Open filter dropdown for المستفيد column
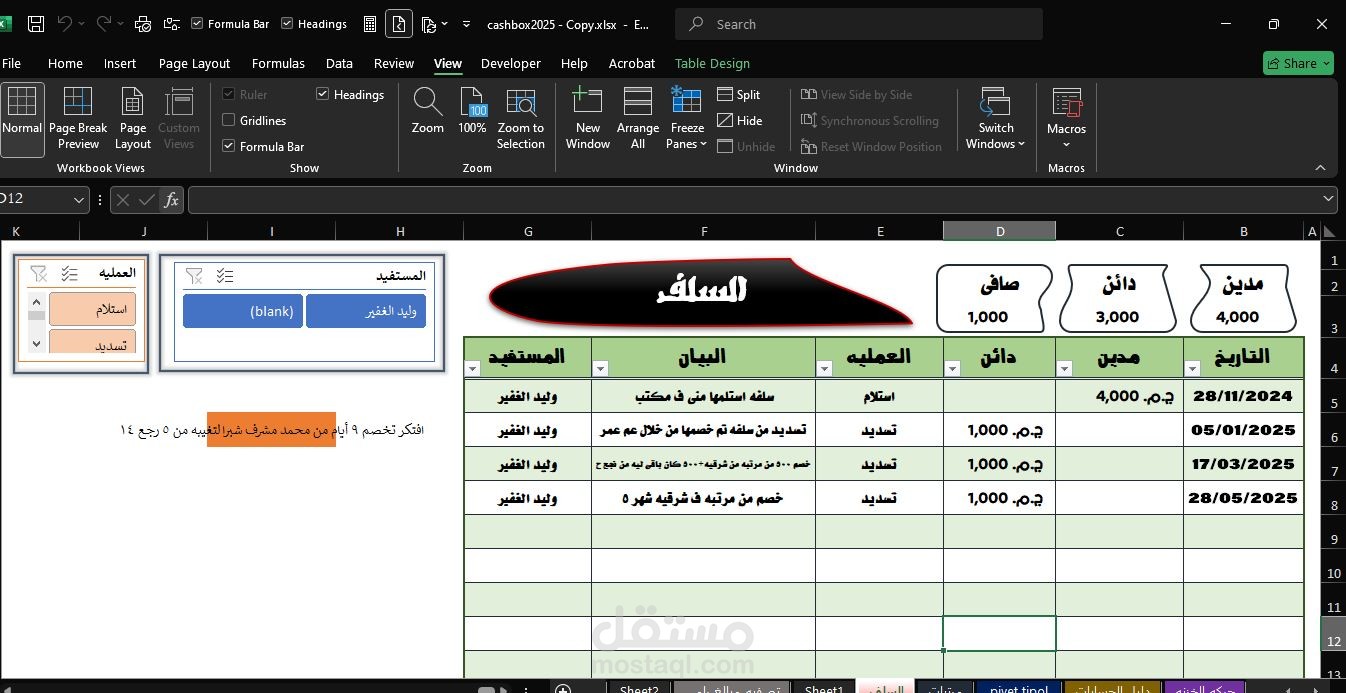This screenshot has width=1346, height=693. tap(473, 368)
